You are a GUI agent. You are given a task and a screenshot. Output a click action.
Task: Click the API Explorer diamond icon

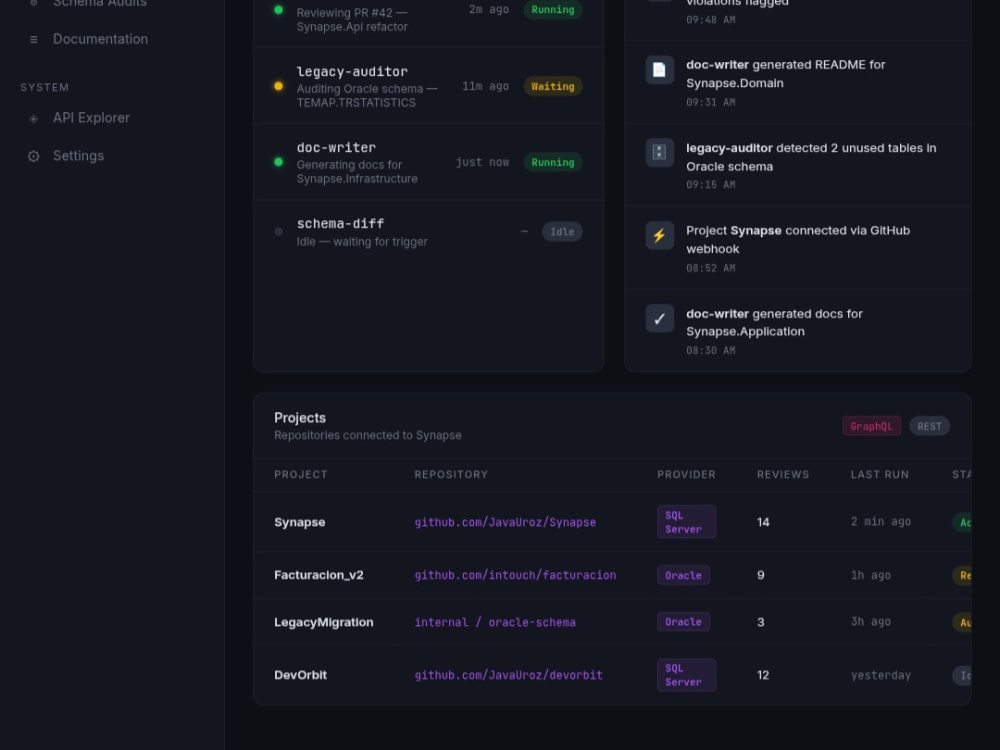coord(34,119)
